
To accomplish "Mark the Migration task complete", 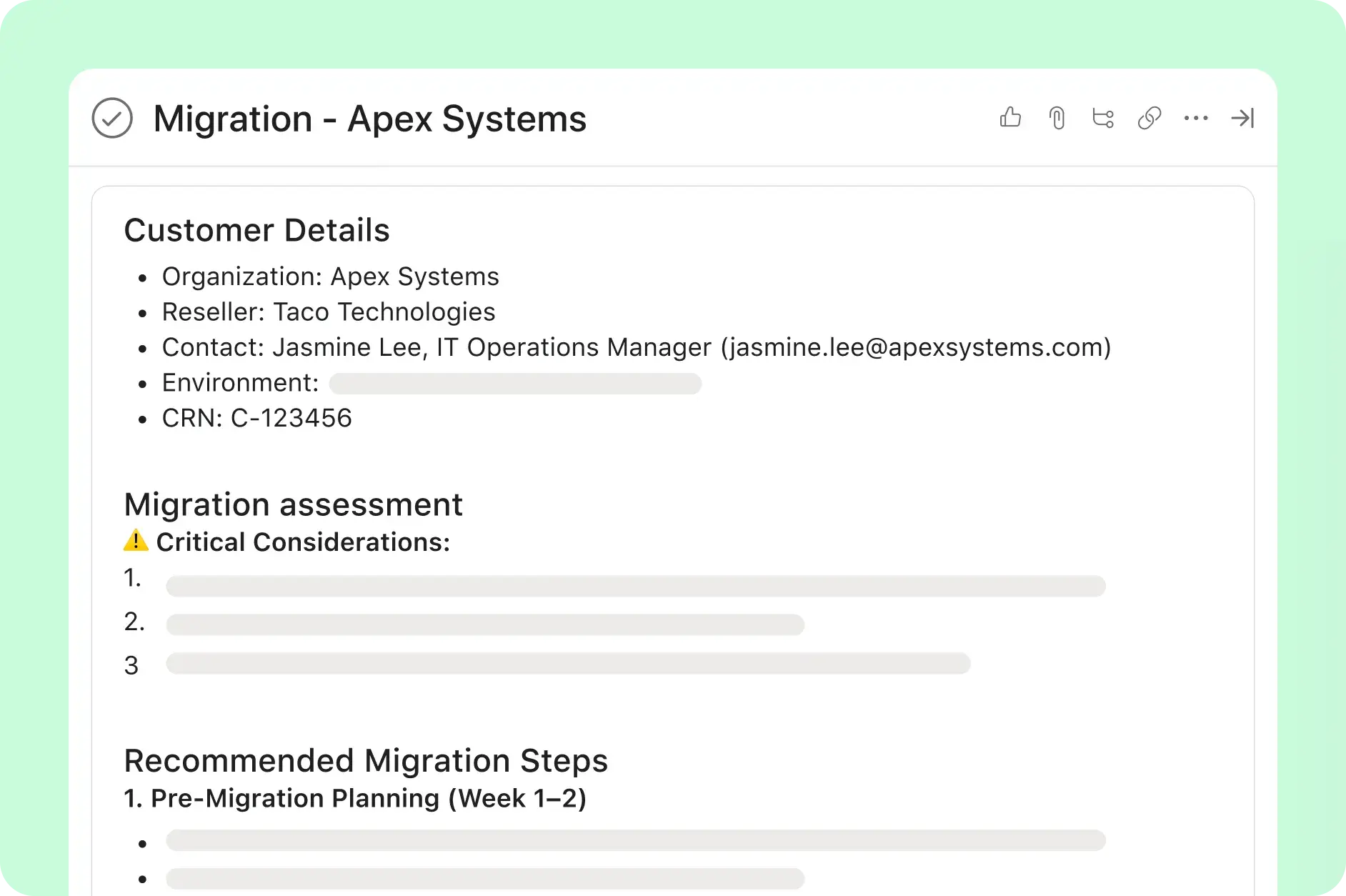I will (x=112, y=118).
